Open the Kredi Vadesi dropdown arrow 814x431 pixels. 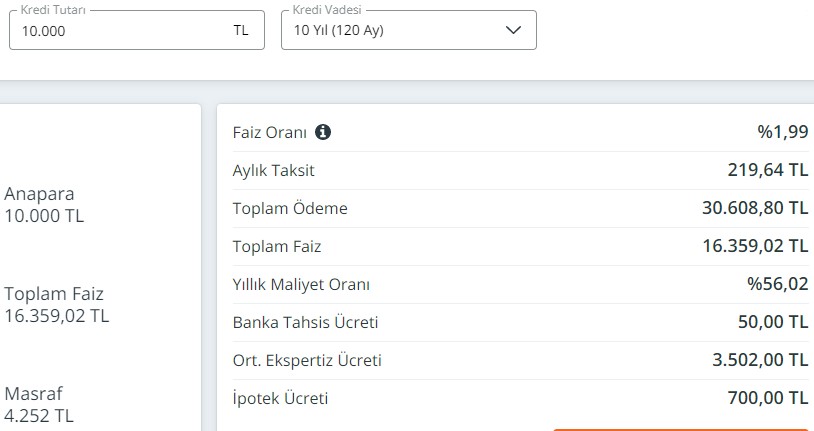[513, 30]
